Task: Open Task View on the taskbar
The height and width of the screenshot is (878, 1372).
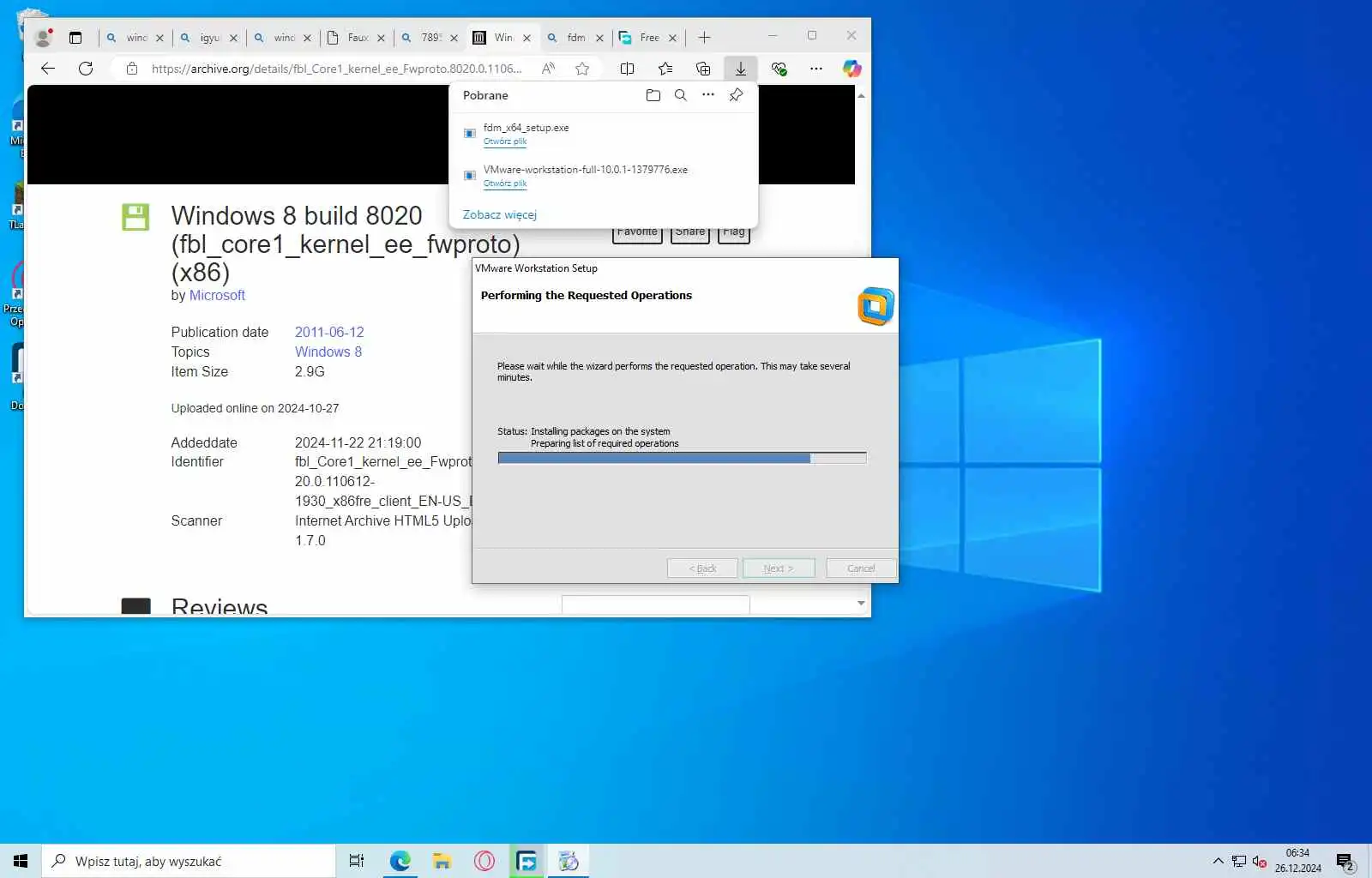Action: point(357,861)
